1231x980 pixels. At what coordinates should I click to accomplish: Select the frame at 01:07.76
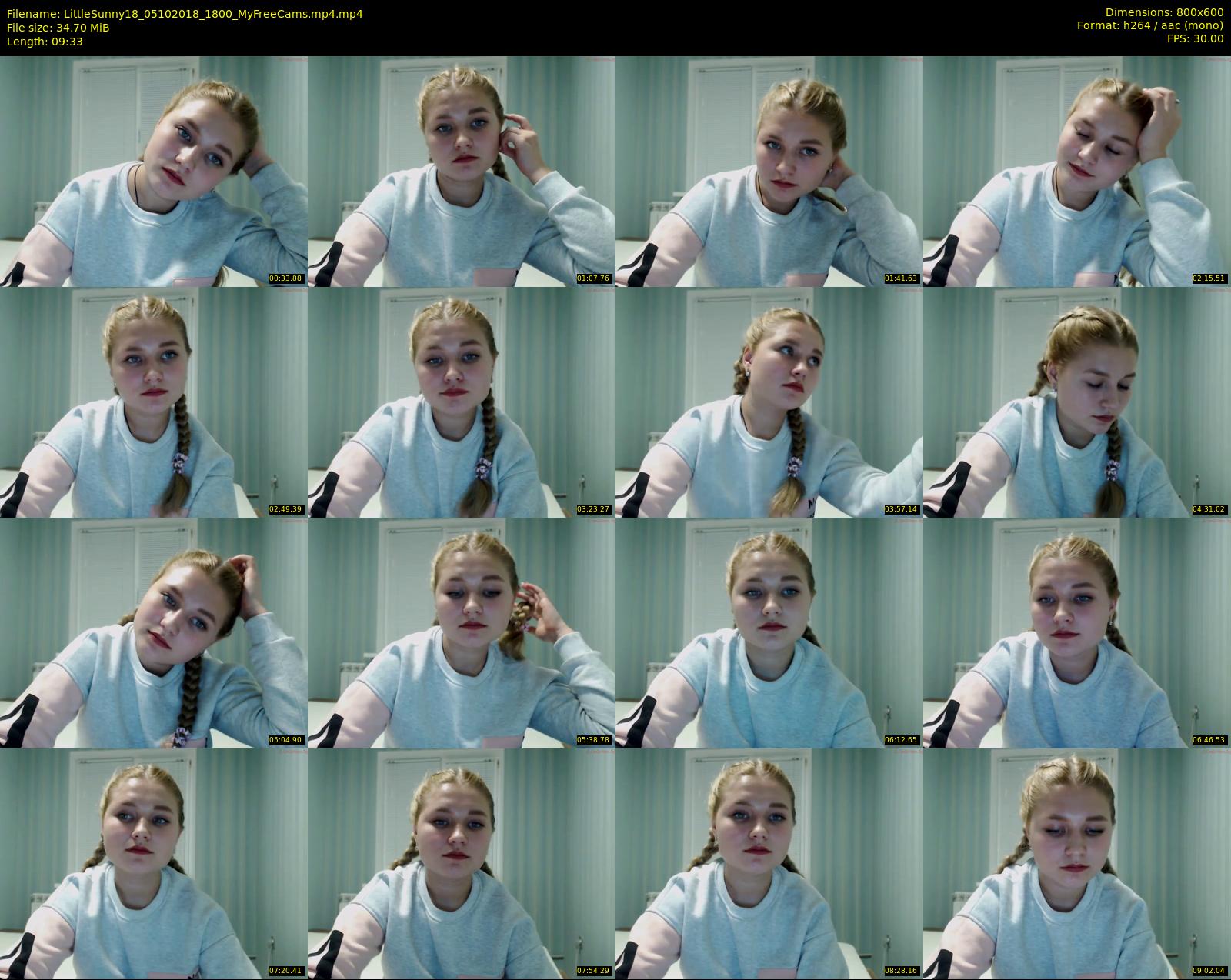click(462, 171)
